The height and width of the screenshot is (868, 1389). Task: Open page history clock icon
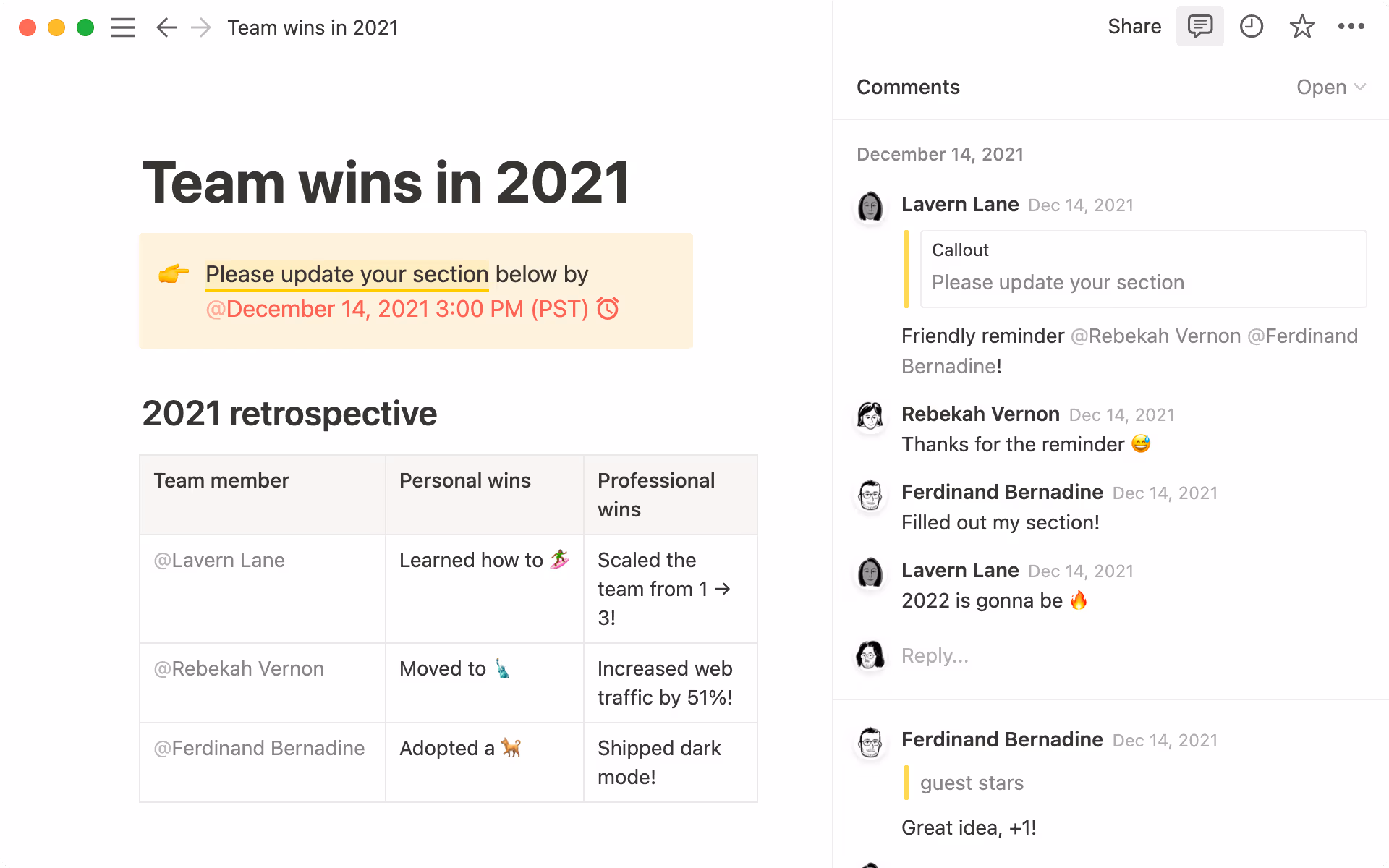(x=1251, y=27)
